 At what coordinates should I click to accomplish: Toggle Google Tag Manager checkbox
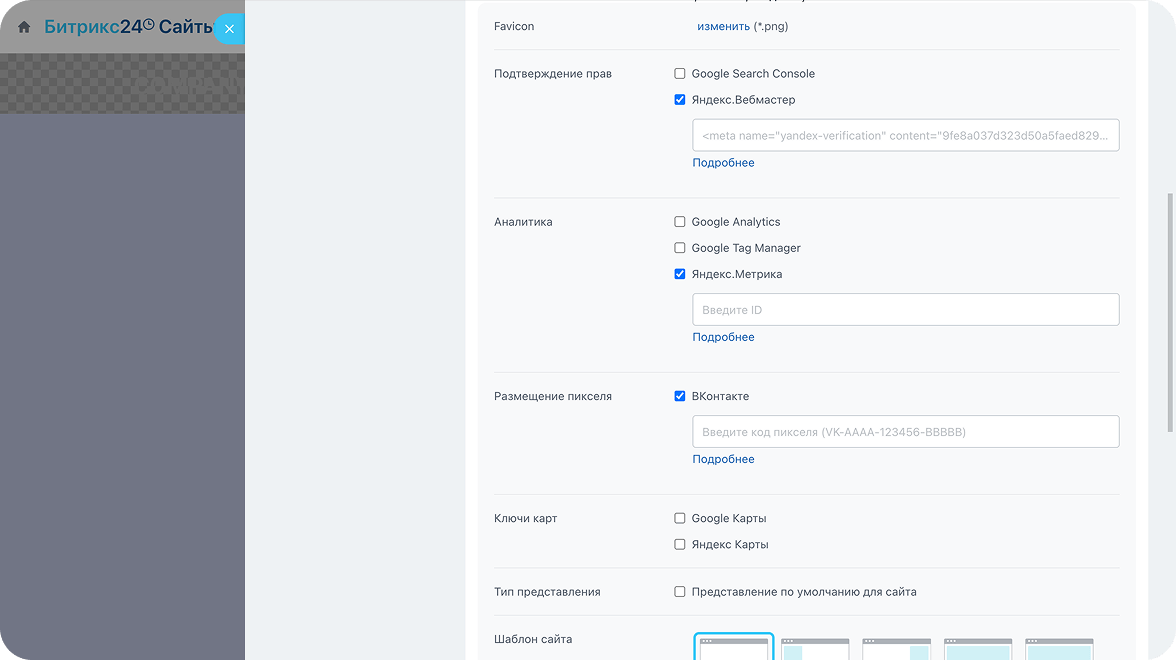tap(680, 248)
